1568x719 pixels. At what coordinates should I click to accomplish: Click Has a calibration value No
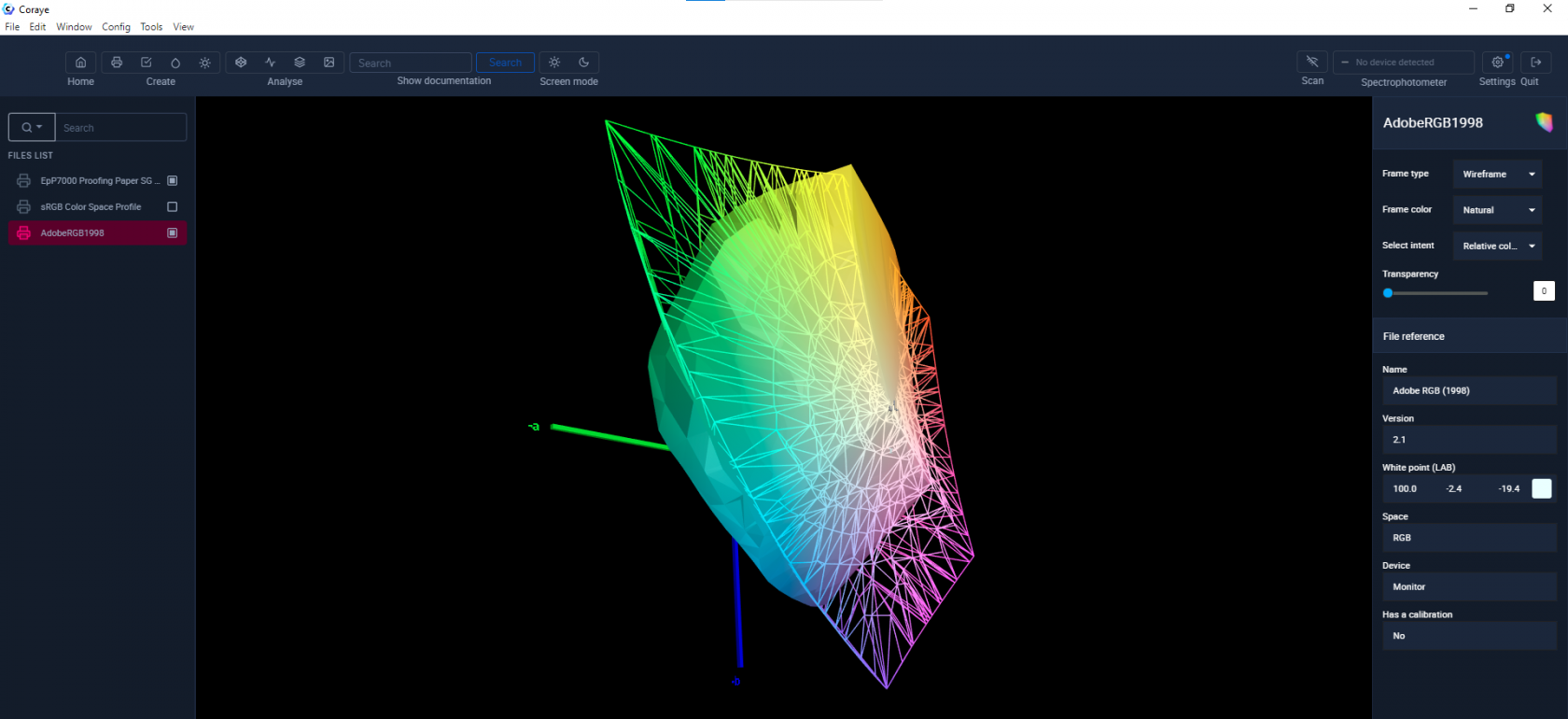point(1469,635)
